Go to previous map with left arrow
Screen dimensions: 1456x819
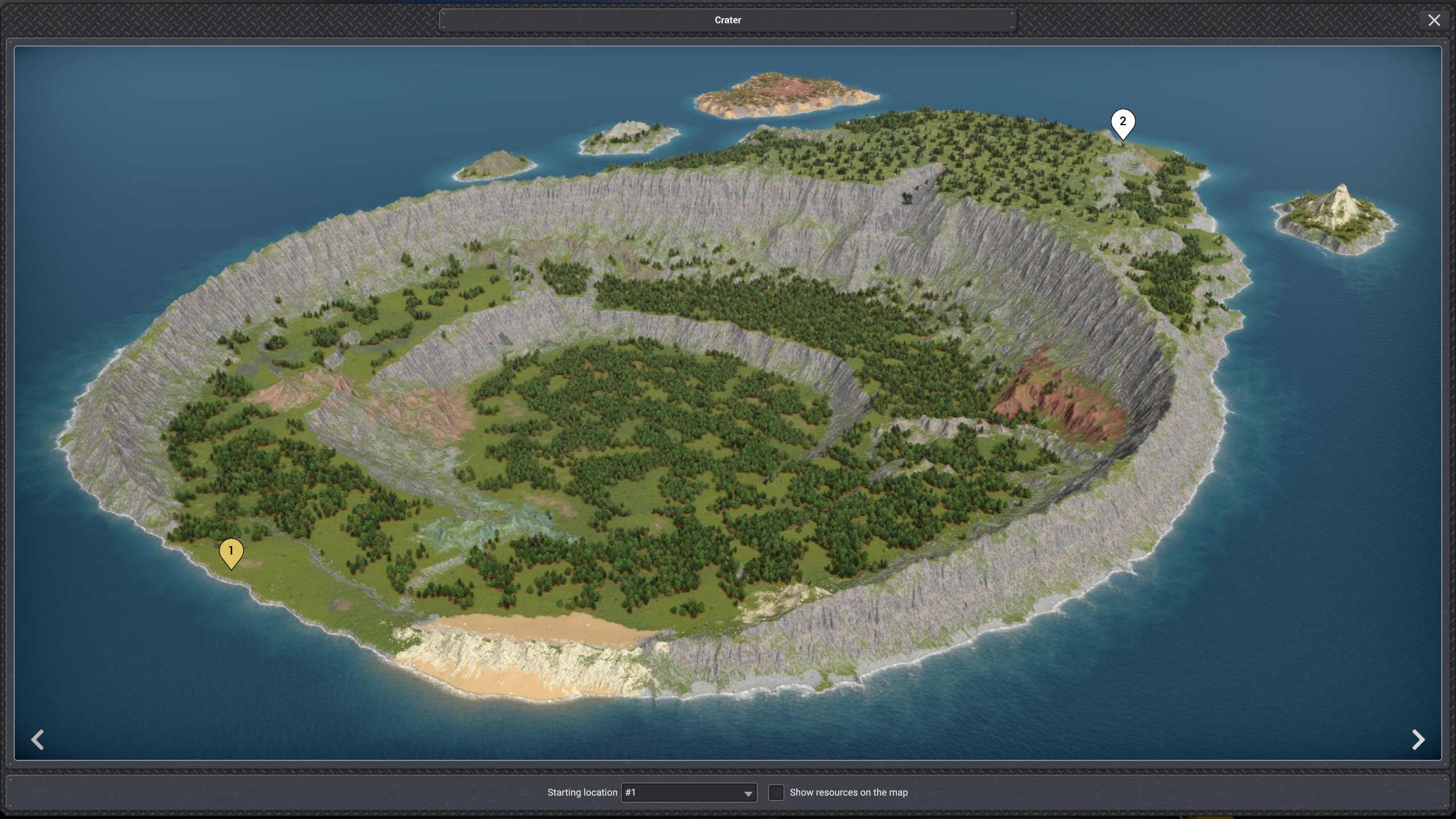tap(38, 739)
